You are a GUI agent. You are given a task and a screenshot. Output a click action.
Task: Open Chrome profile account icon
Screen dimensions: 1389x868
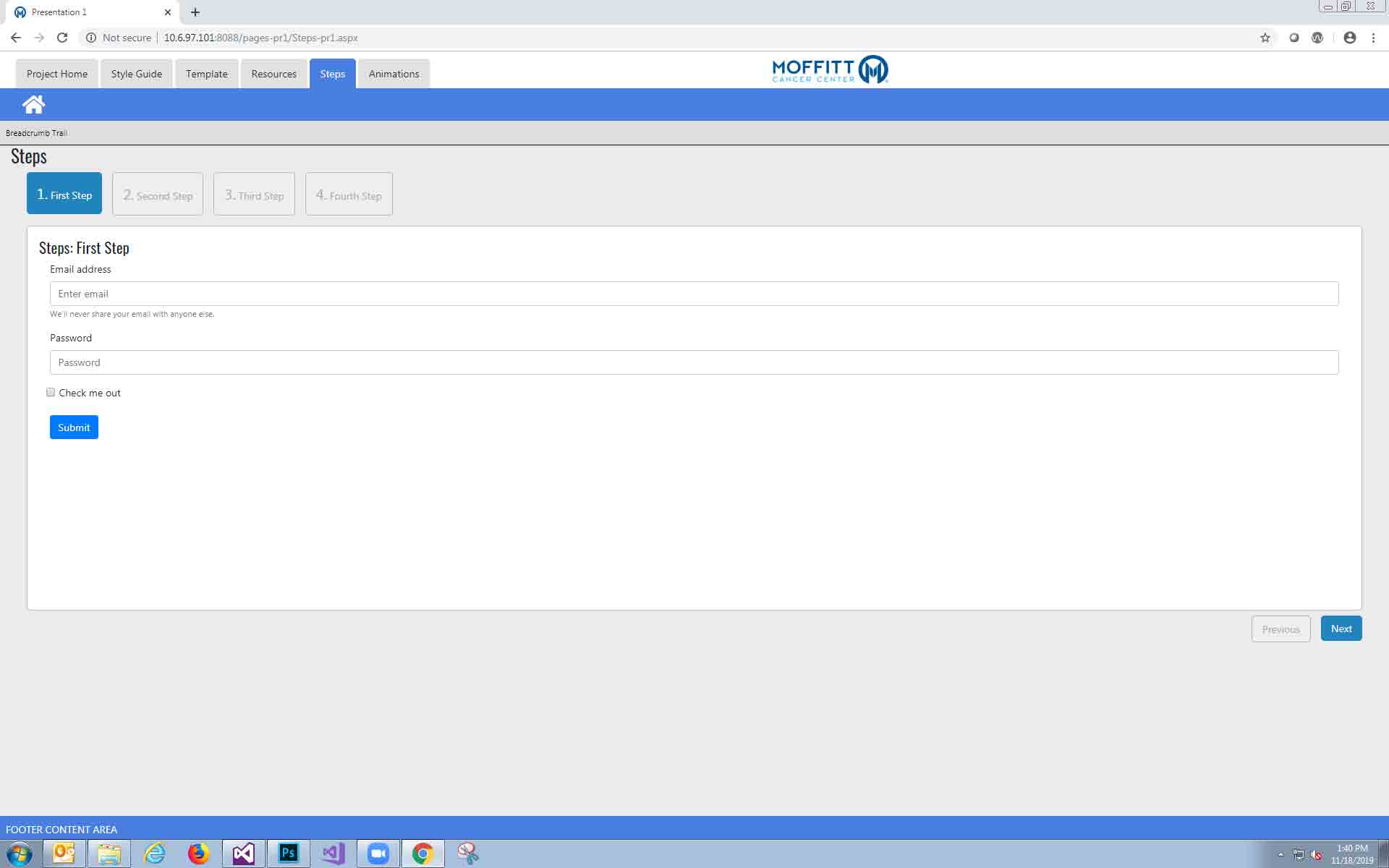(1349, 38)
